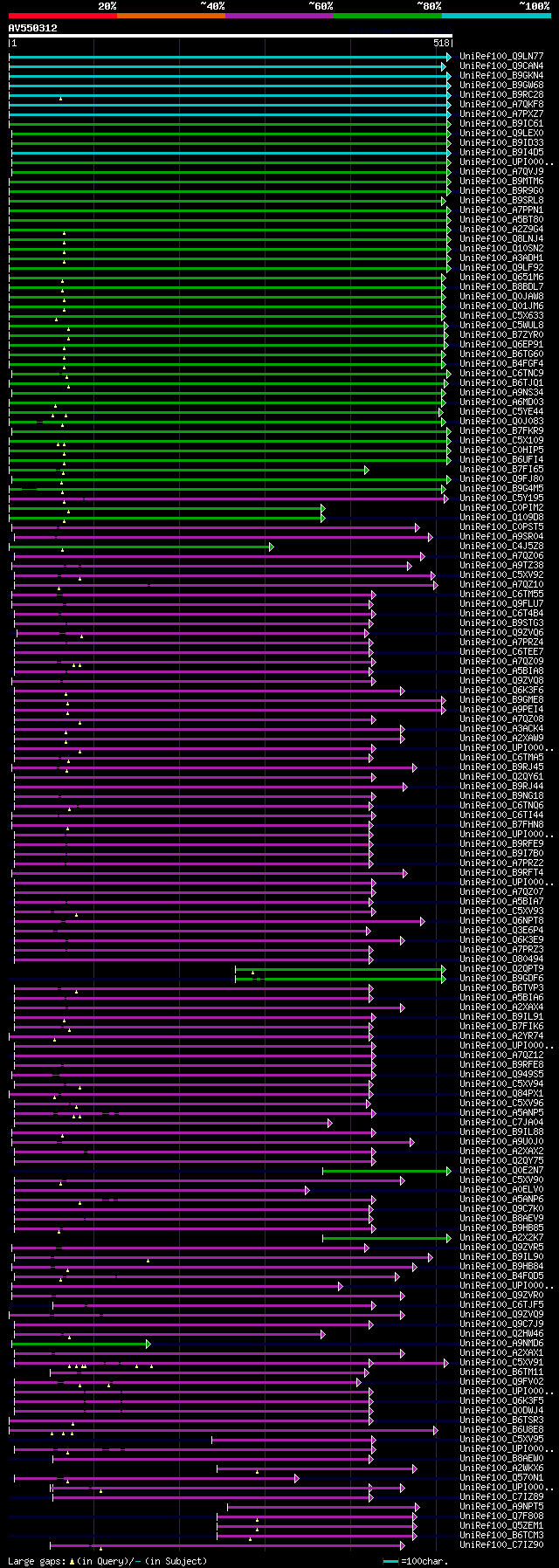Select hit label UniRef100_A2X2K7
The image size is (559, 1568).
[501, 1237]
